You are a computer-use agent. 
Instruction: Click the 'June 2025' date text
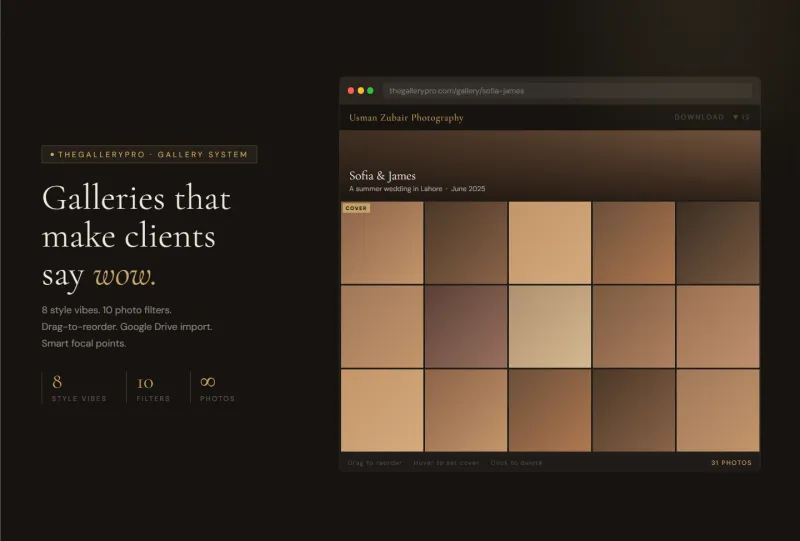coord(468,189)
